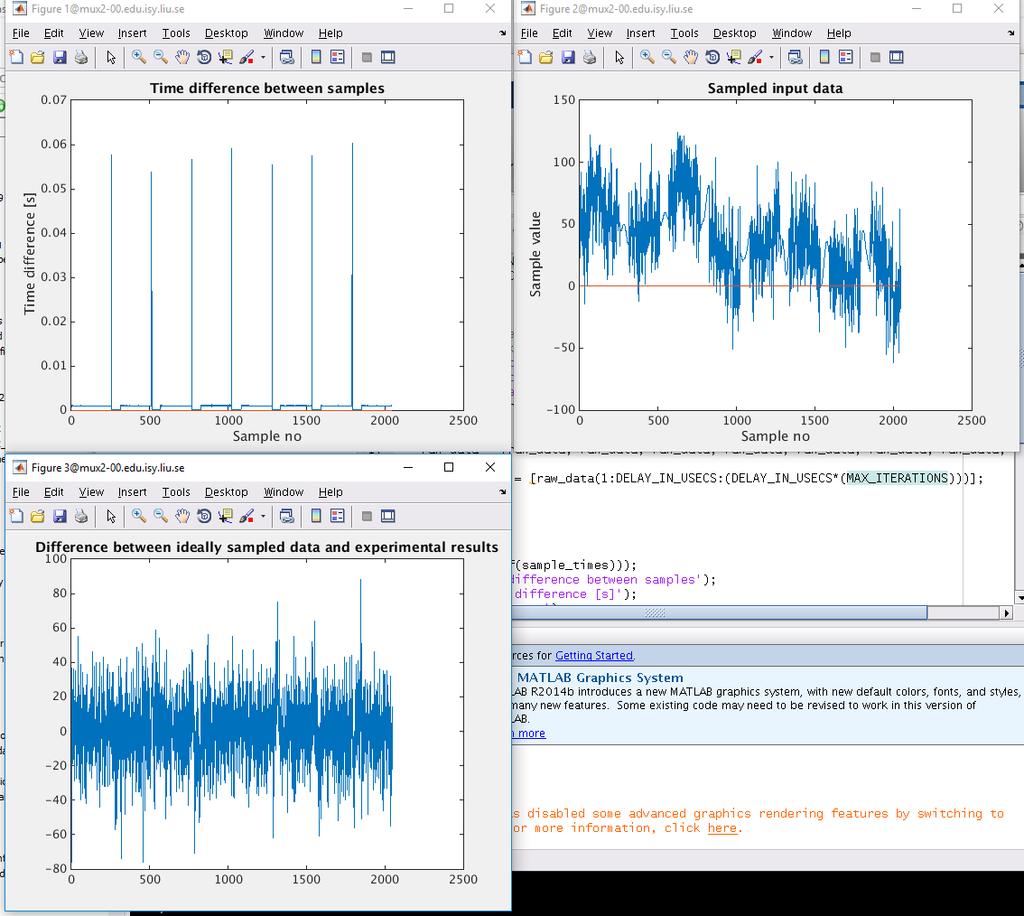Select Edit Plot arrow in Figure 1 toolbar
This screenshot has width=1024, height=916.
(x=111, y=57)
